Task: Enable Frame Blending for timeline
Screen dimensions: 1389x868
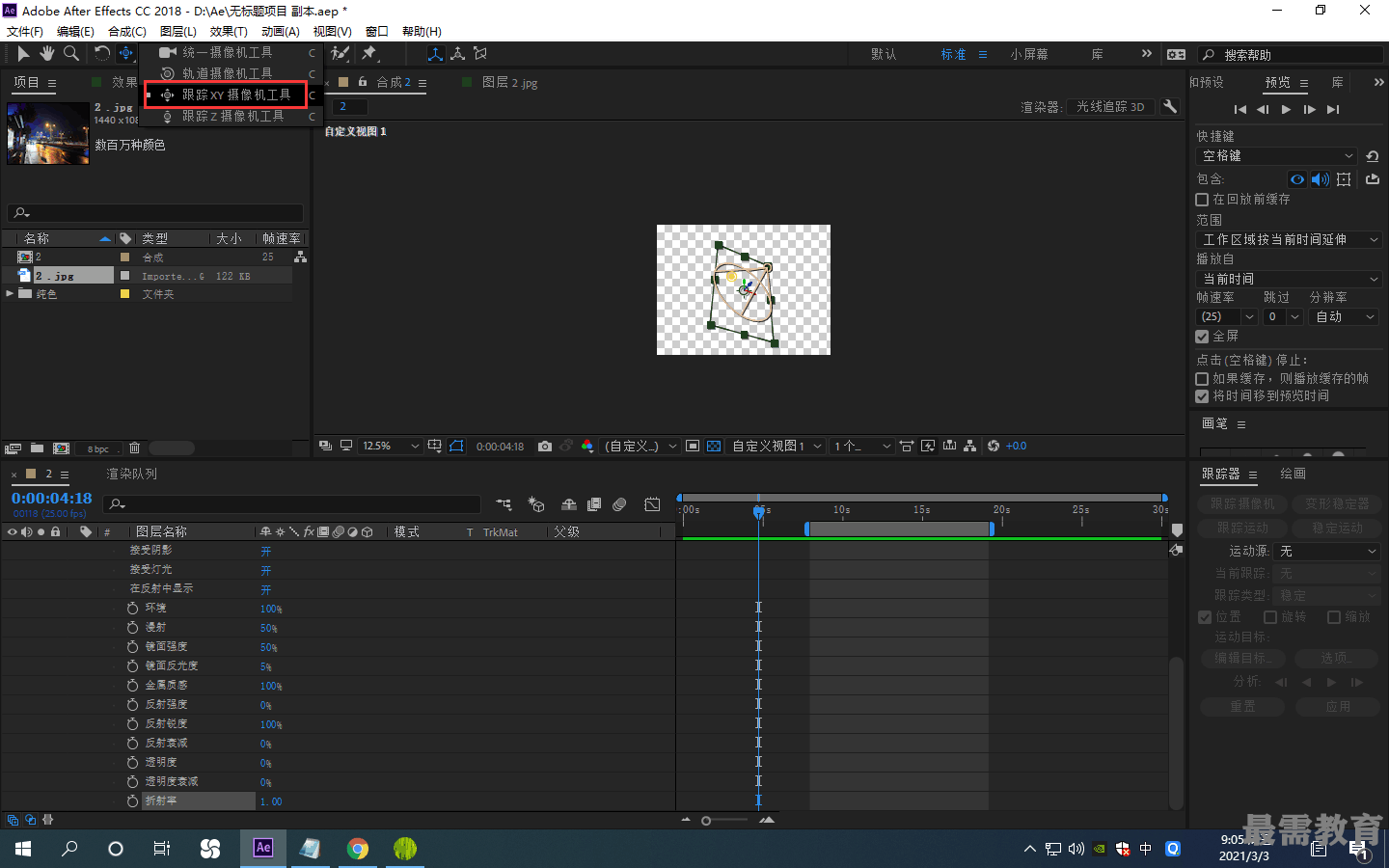Action: pyautogui.click(x=594, y=504)
